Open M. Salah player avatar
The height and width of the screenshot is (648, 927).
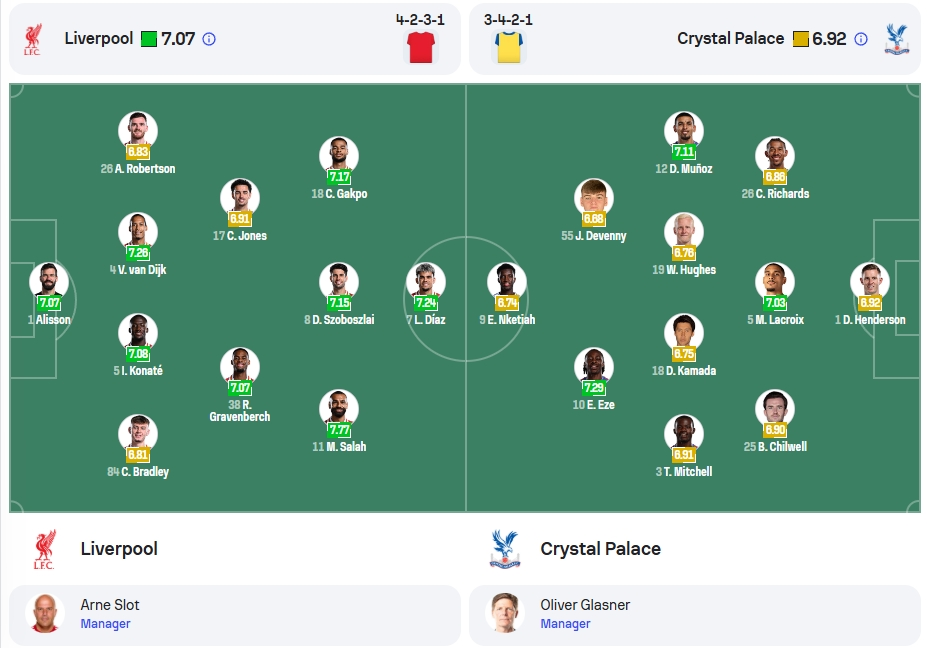[339, 409]
